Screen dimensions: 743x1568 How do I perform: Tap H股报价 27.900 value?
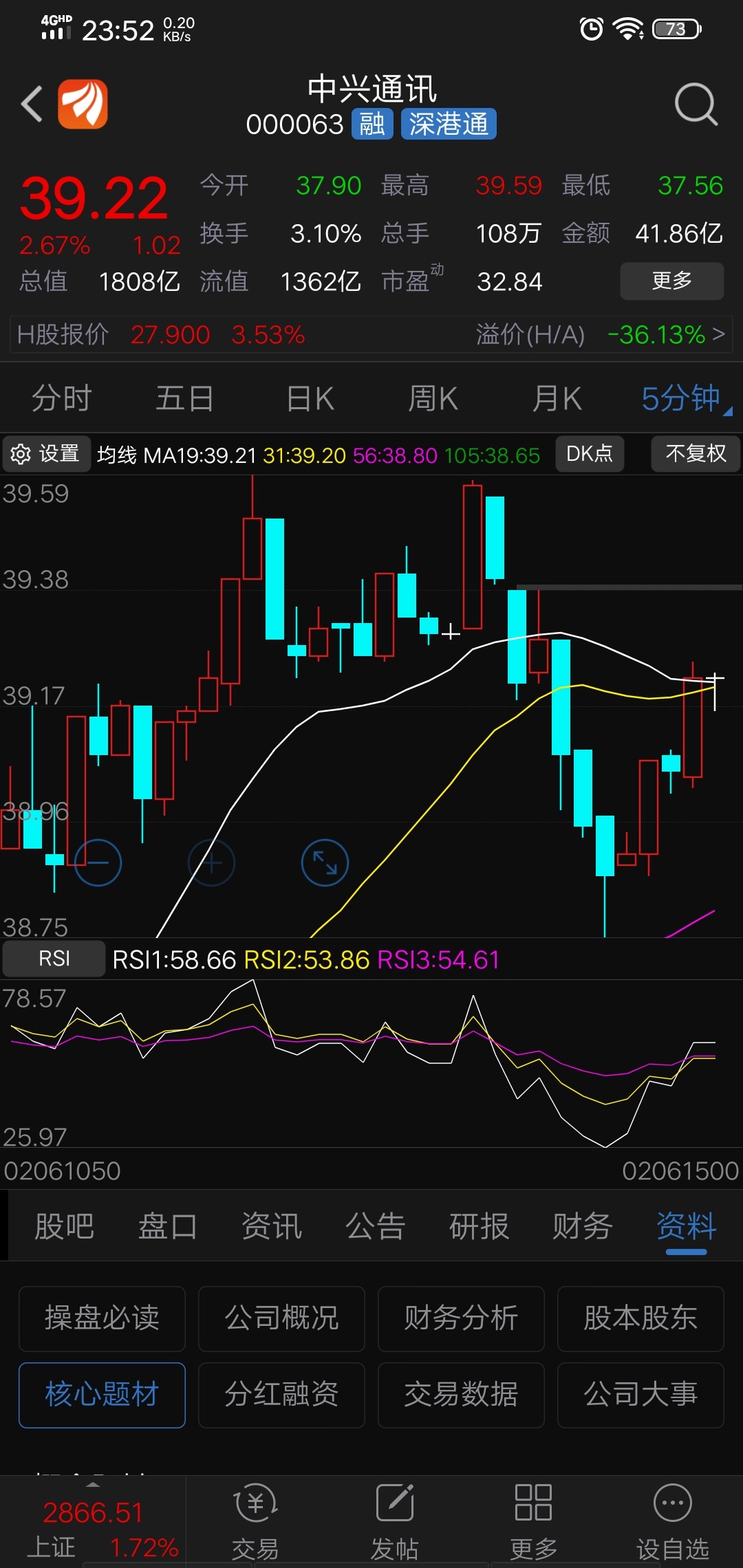(171, 335)
